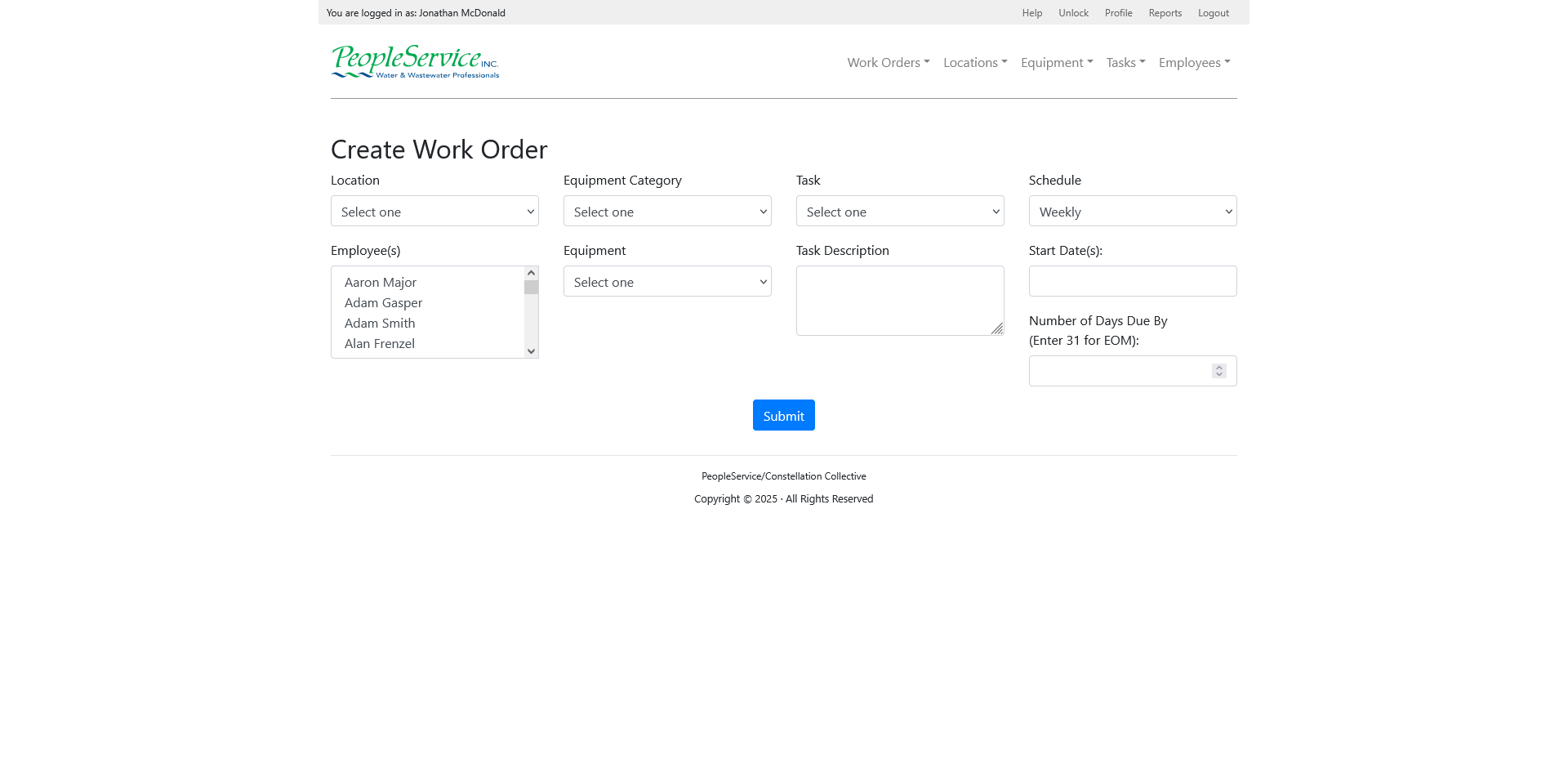1568x759 pixels.
Task: Select Adam Gasper in employee list
Action: point(384,303)
